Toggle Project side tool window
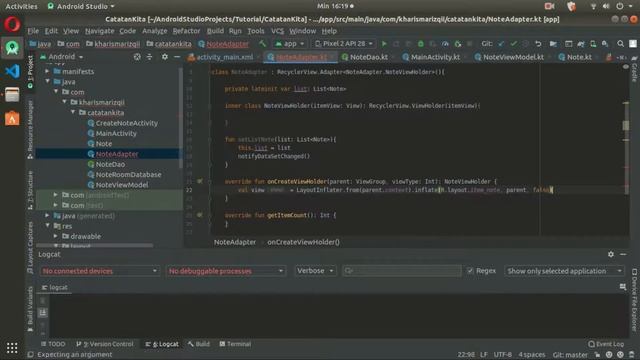 [30, 72]
